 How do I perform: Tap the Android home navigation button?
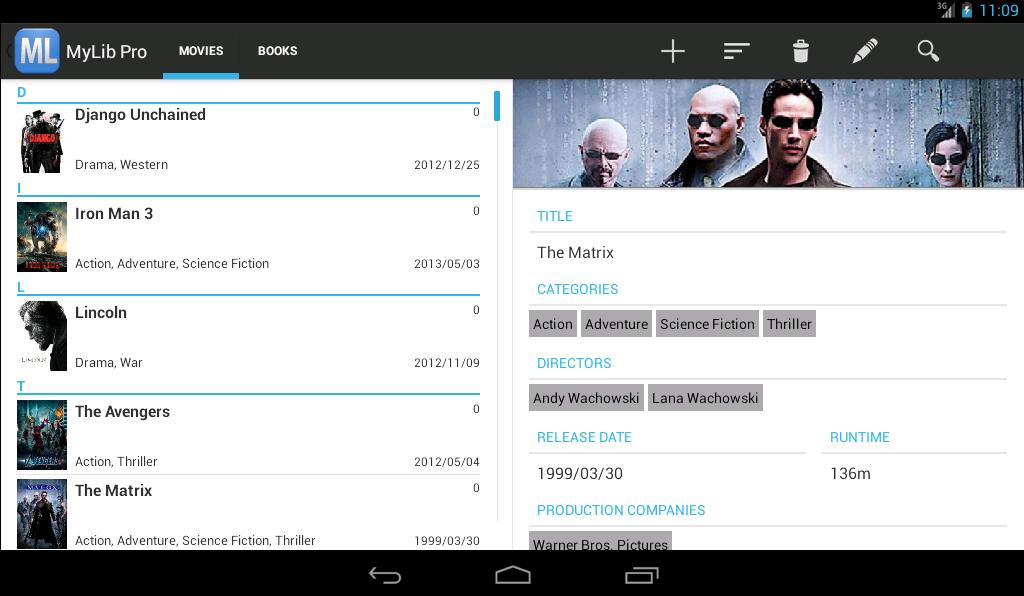(x=513, y=575)
